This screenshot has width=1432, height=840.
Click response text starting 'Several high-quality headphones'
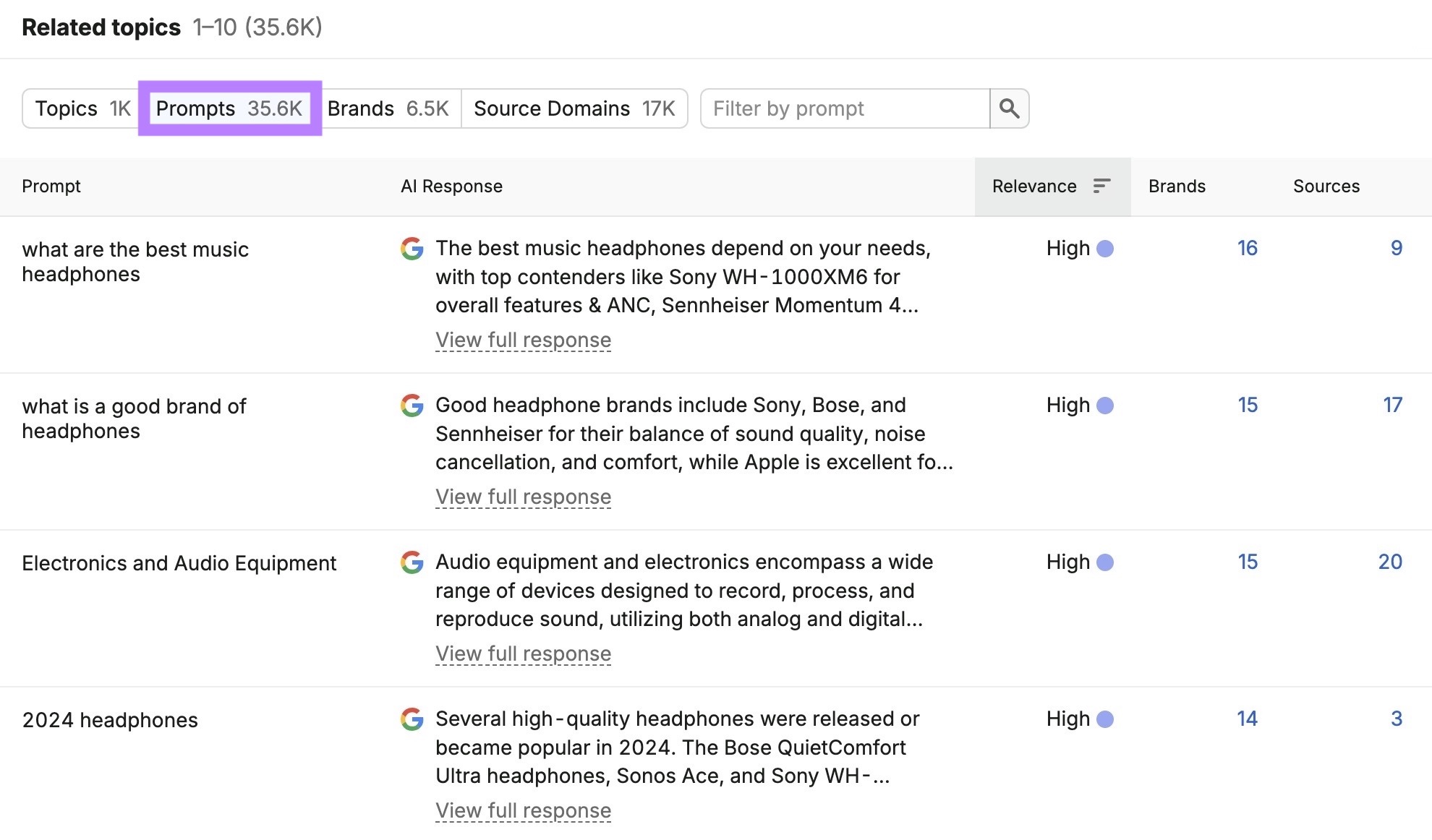pos(677,747)
